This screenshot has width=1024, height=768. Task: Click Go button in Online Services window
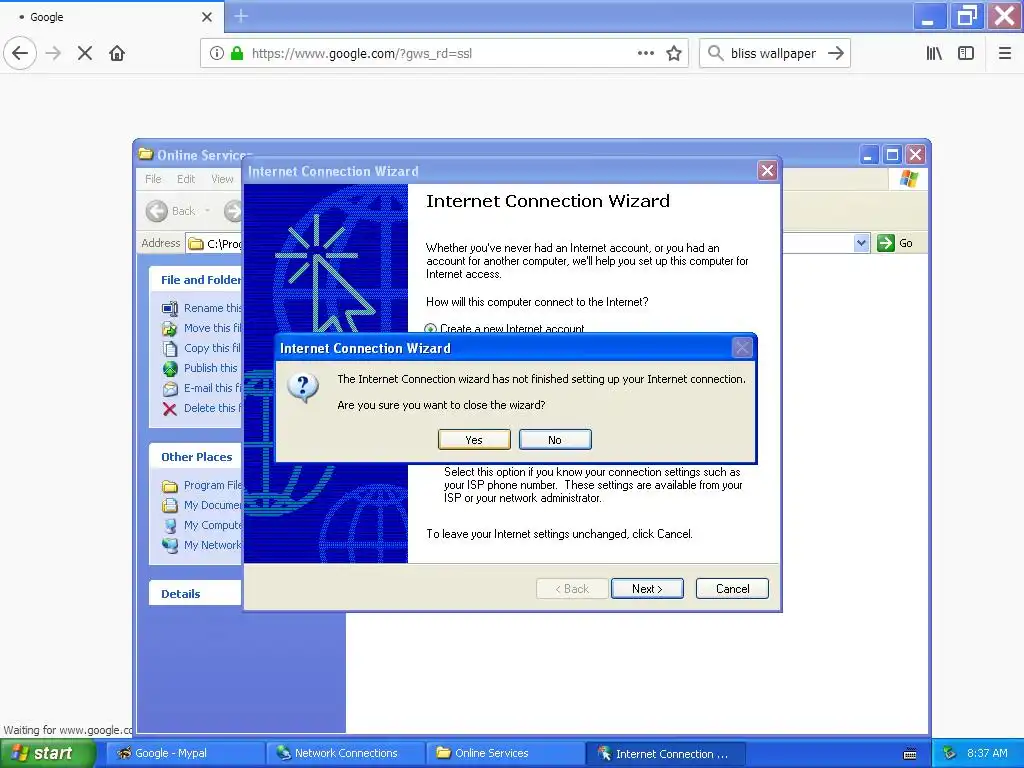[895, 243]
